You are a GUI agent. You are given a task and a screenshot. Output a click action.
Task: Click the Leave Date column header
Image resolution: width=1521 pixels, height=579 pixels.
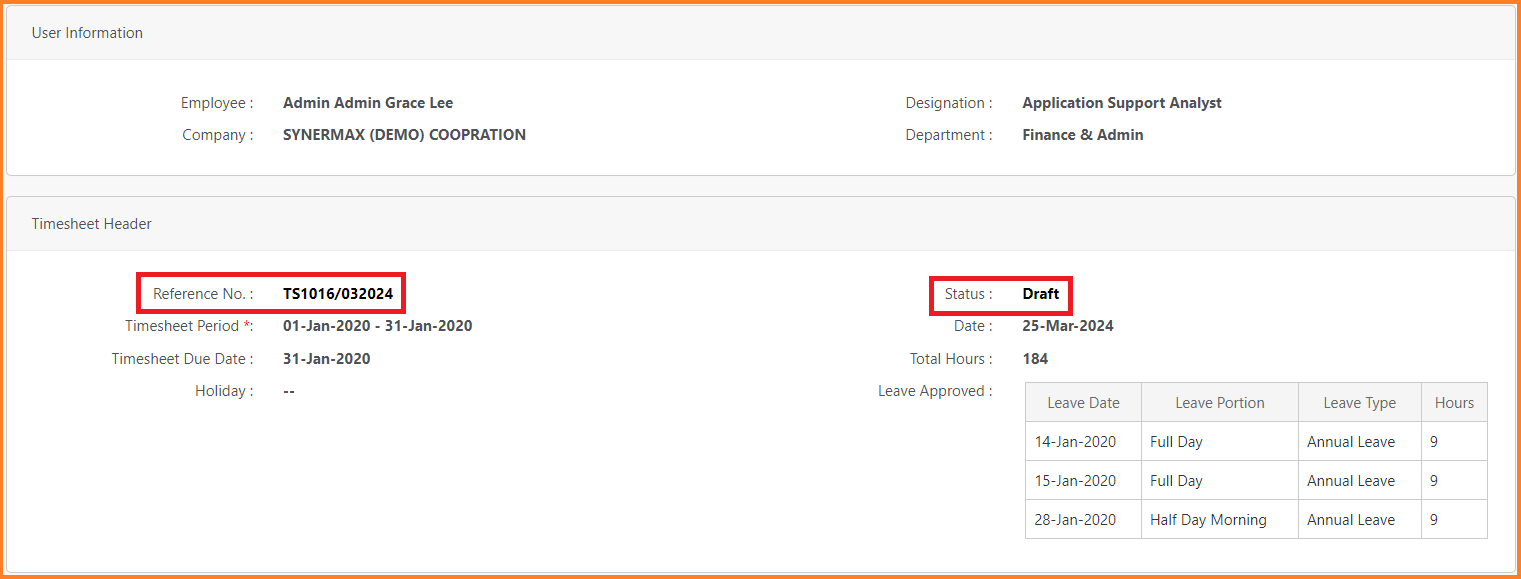point(1084,403)
